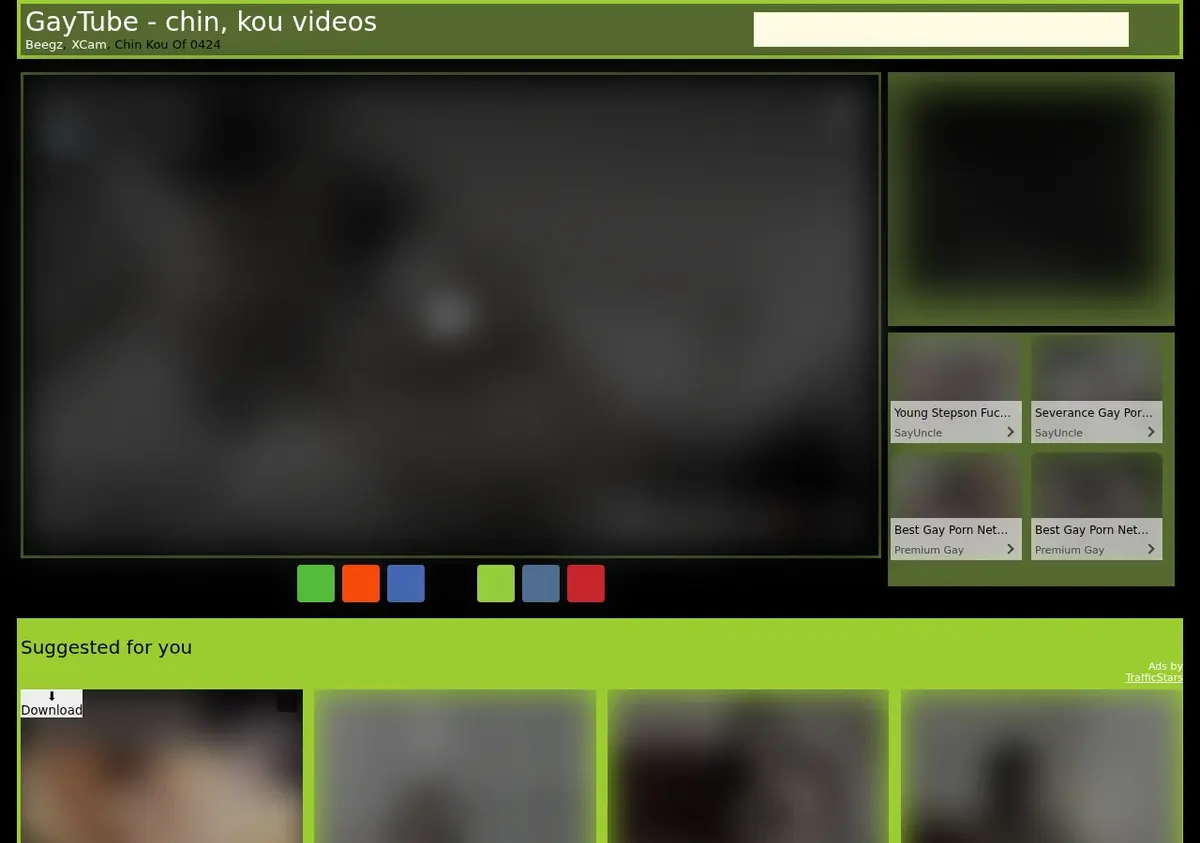Click the orange-red share square below the player

[x=361, y=584]
